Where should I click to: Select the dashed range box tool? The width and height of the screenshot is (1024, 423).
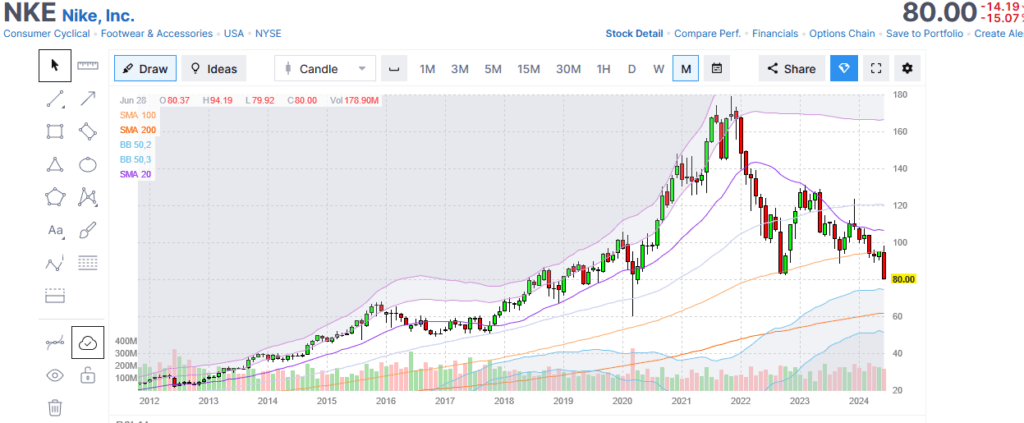(x=55, y=295)
